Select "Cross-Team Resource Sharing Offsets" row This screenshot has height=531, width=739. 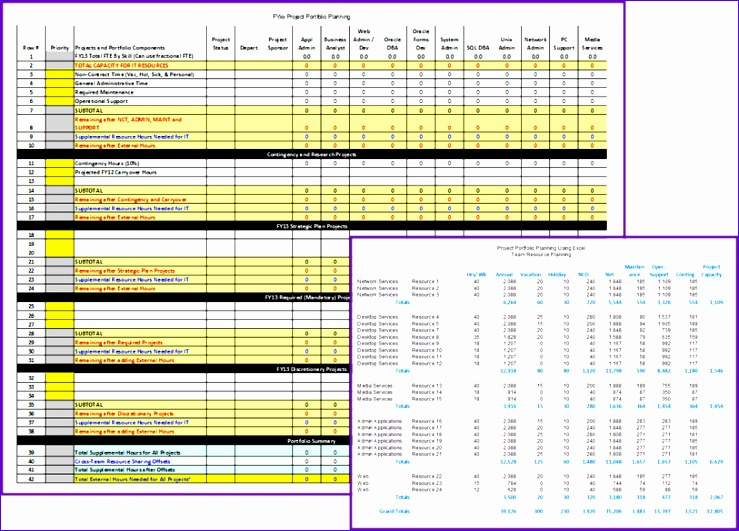tap(123, 461)
